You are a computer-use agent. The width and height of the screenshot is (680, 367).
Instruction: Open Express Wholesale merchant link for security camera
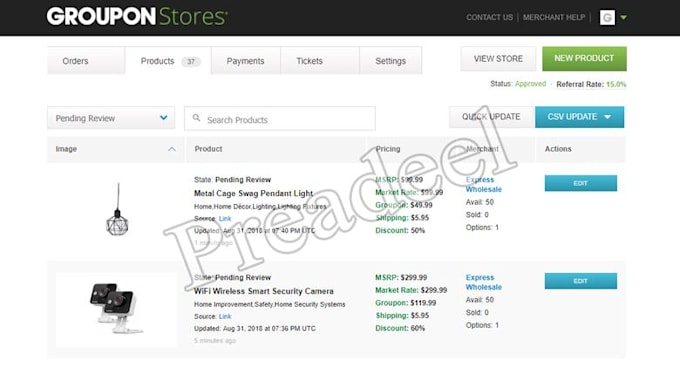pyautogui.click(x=484, y=282)
